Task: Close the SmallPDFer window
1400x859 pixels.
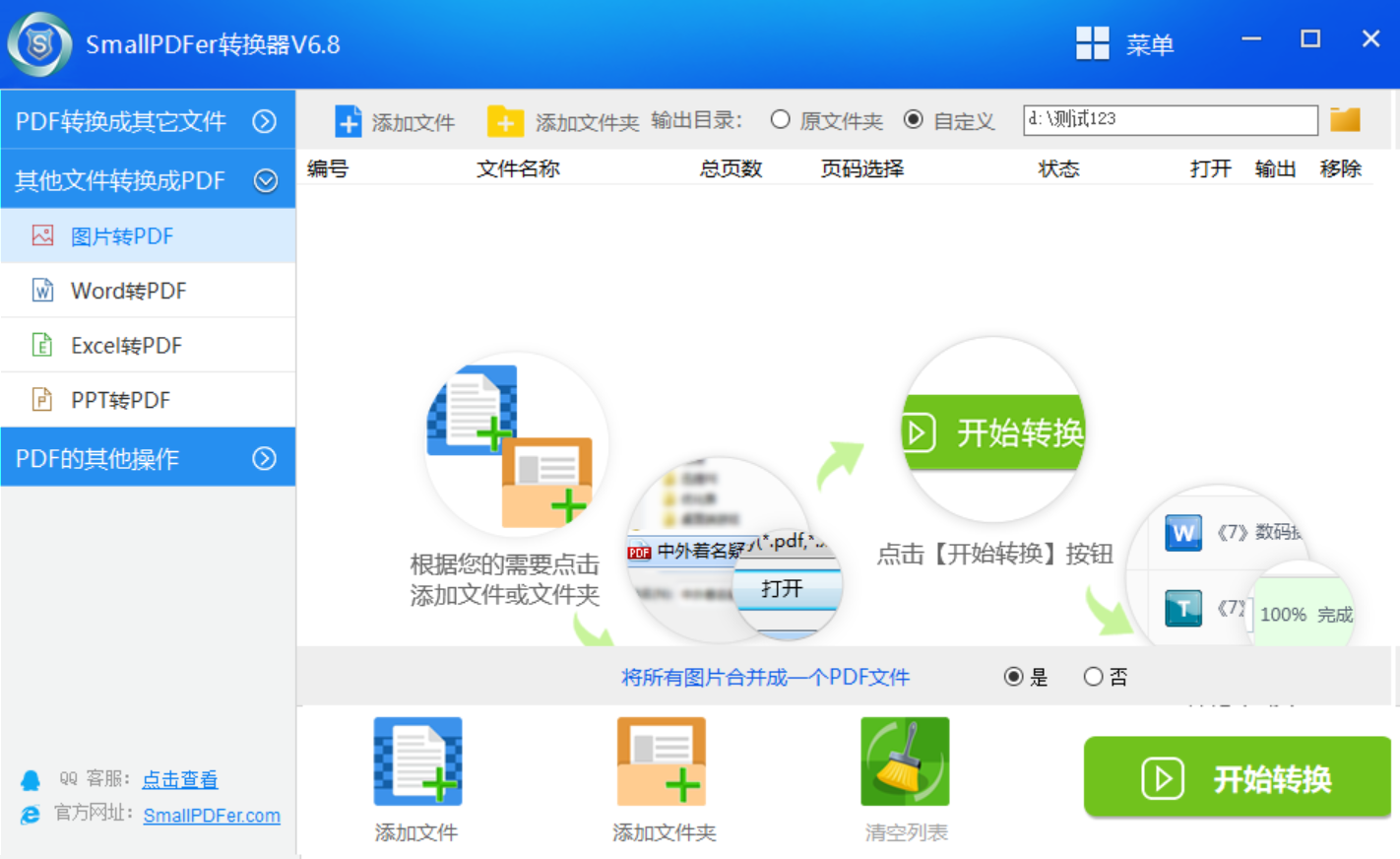Action: point(1370,39)
